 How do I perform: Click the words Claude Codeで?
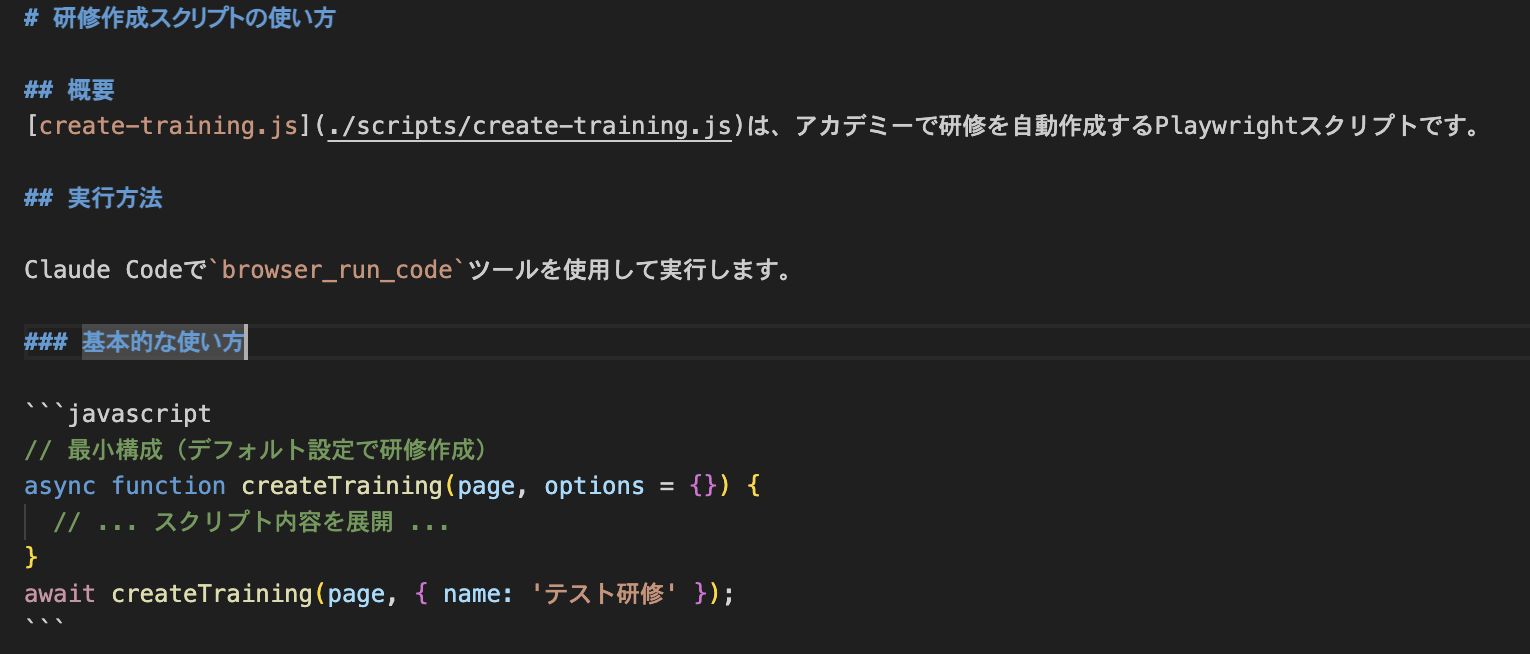[x=115, y=270]
